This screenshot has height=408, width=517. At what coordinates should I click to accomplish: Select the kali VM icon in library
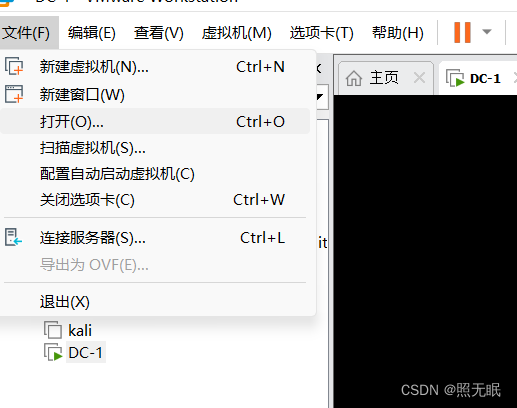coord(53,330)
